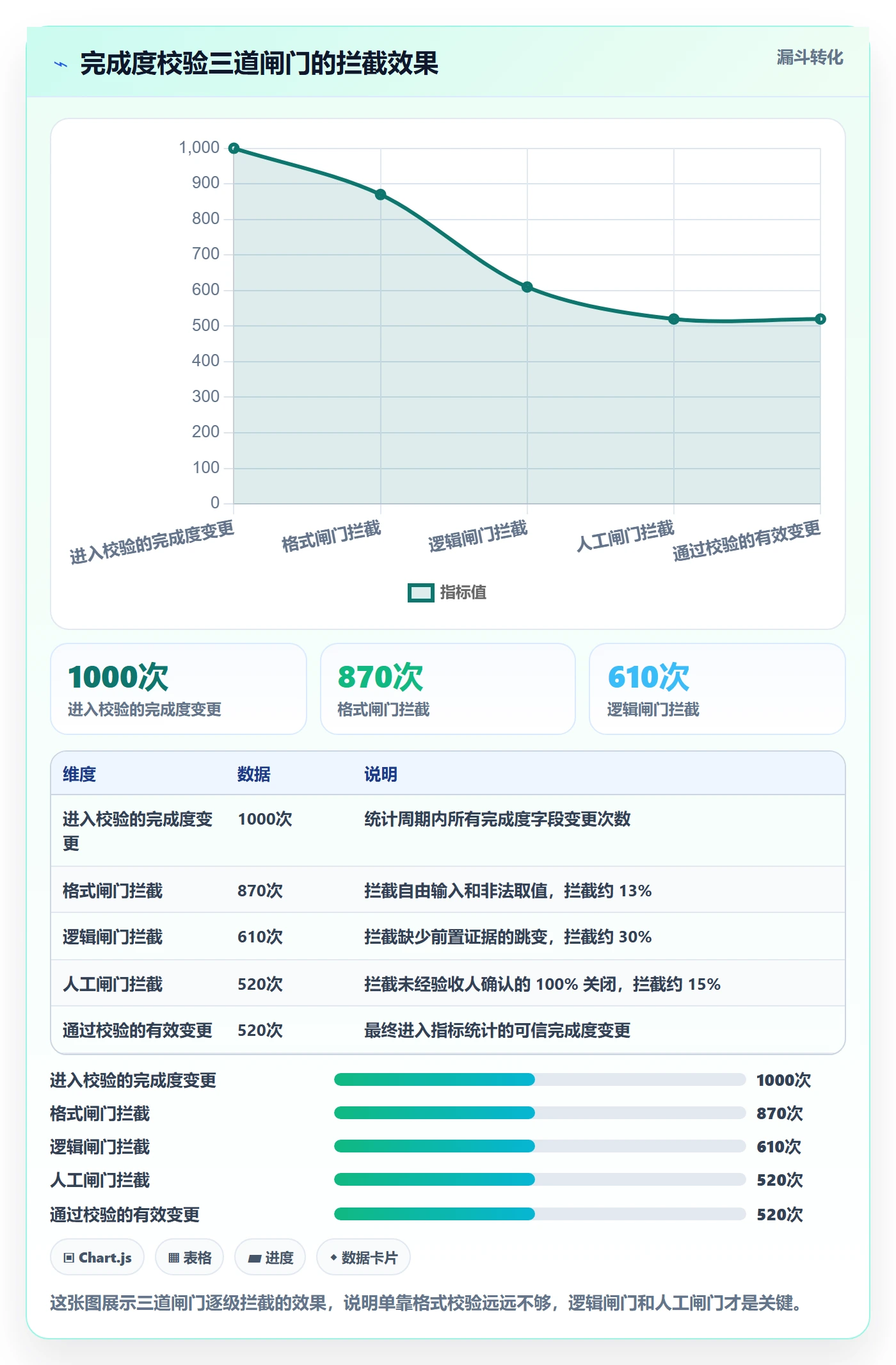Click the x-axis label 格式闸门拦截

tap(332, 537)
